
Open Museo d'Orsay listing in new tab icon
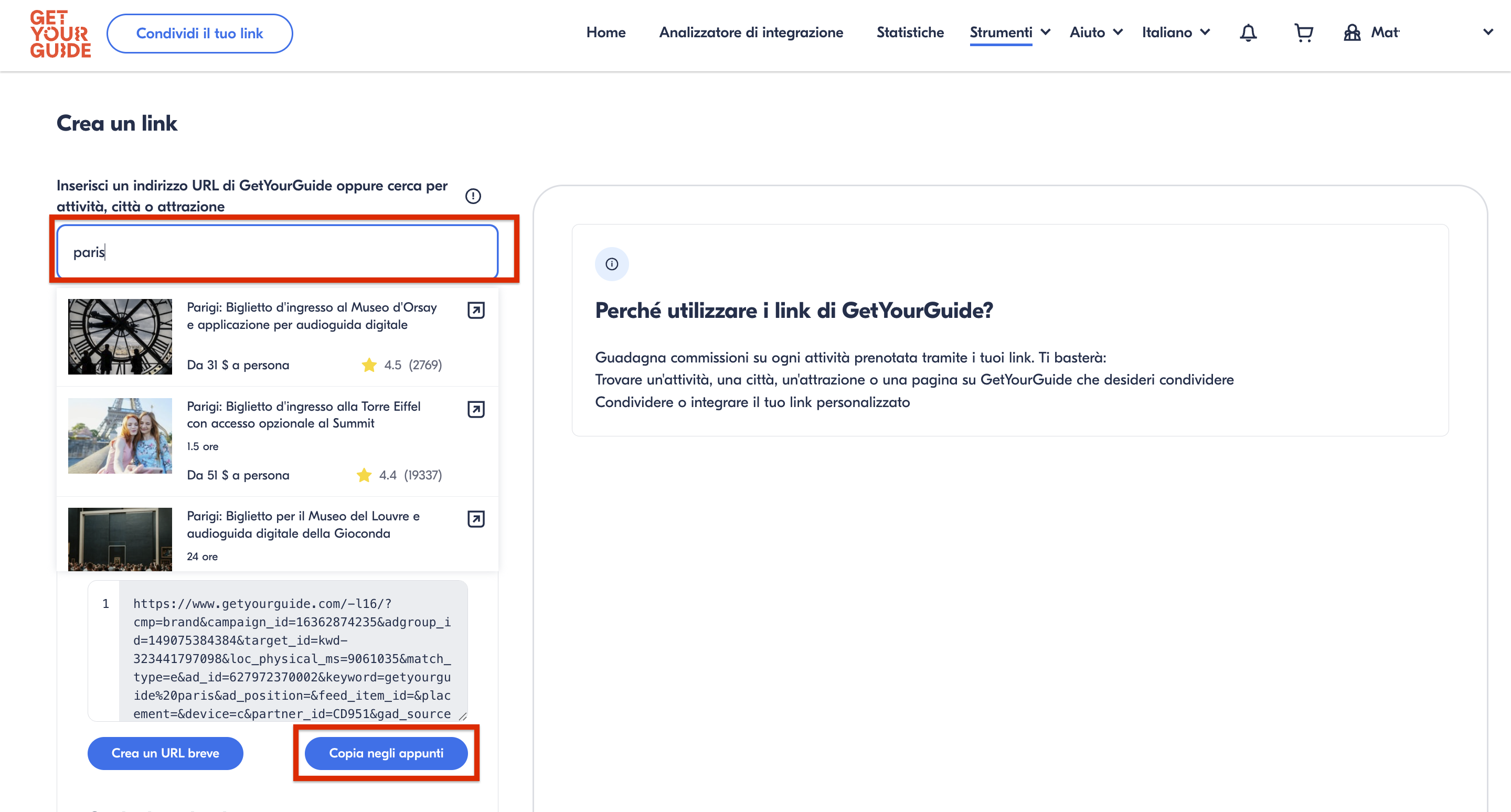(x=476, y=310)
